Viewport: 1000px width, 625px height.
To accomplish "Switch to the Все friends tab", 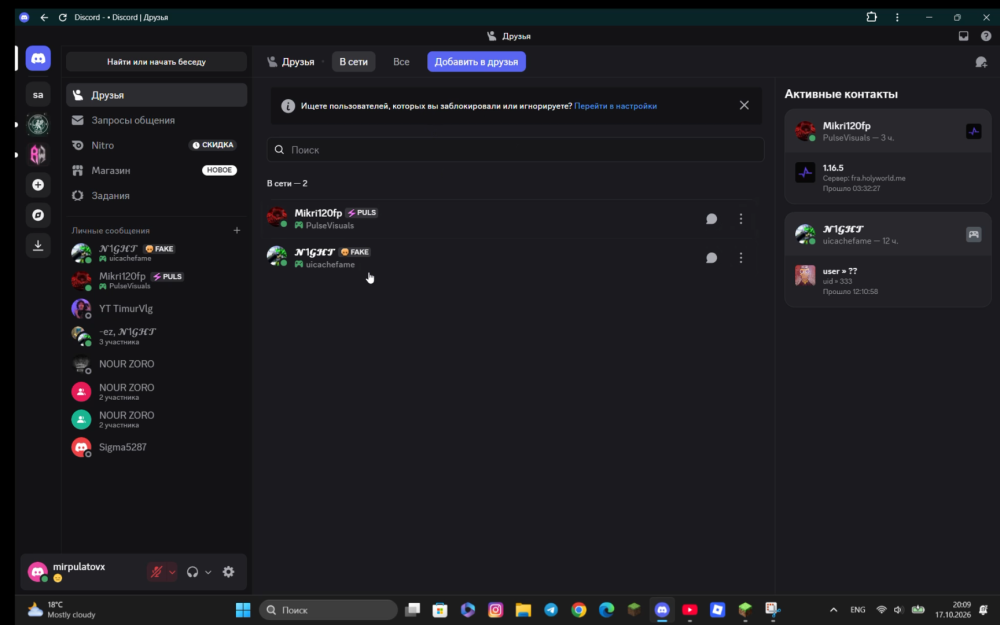I will pos(401,62).
